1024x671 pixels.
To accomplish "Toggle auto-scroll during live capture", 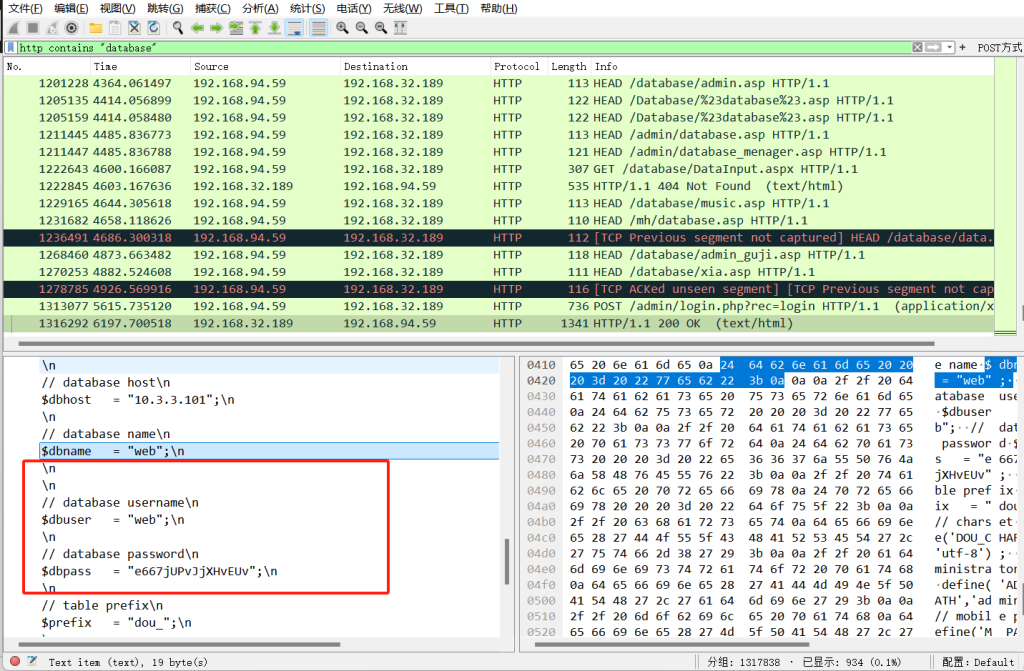I will click(295, 28).
